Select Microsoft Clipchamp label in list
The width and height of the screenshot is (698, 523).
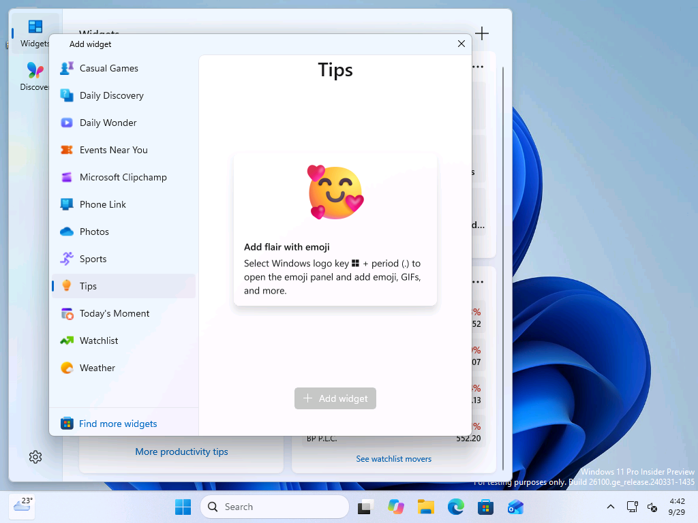point(123,177)
